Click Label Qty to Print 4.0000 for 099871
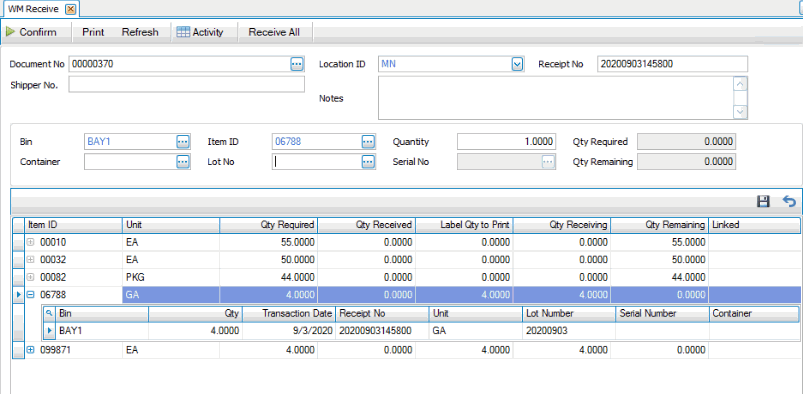 [464, 350]
